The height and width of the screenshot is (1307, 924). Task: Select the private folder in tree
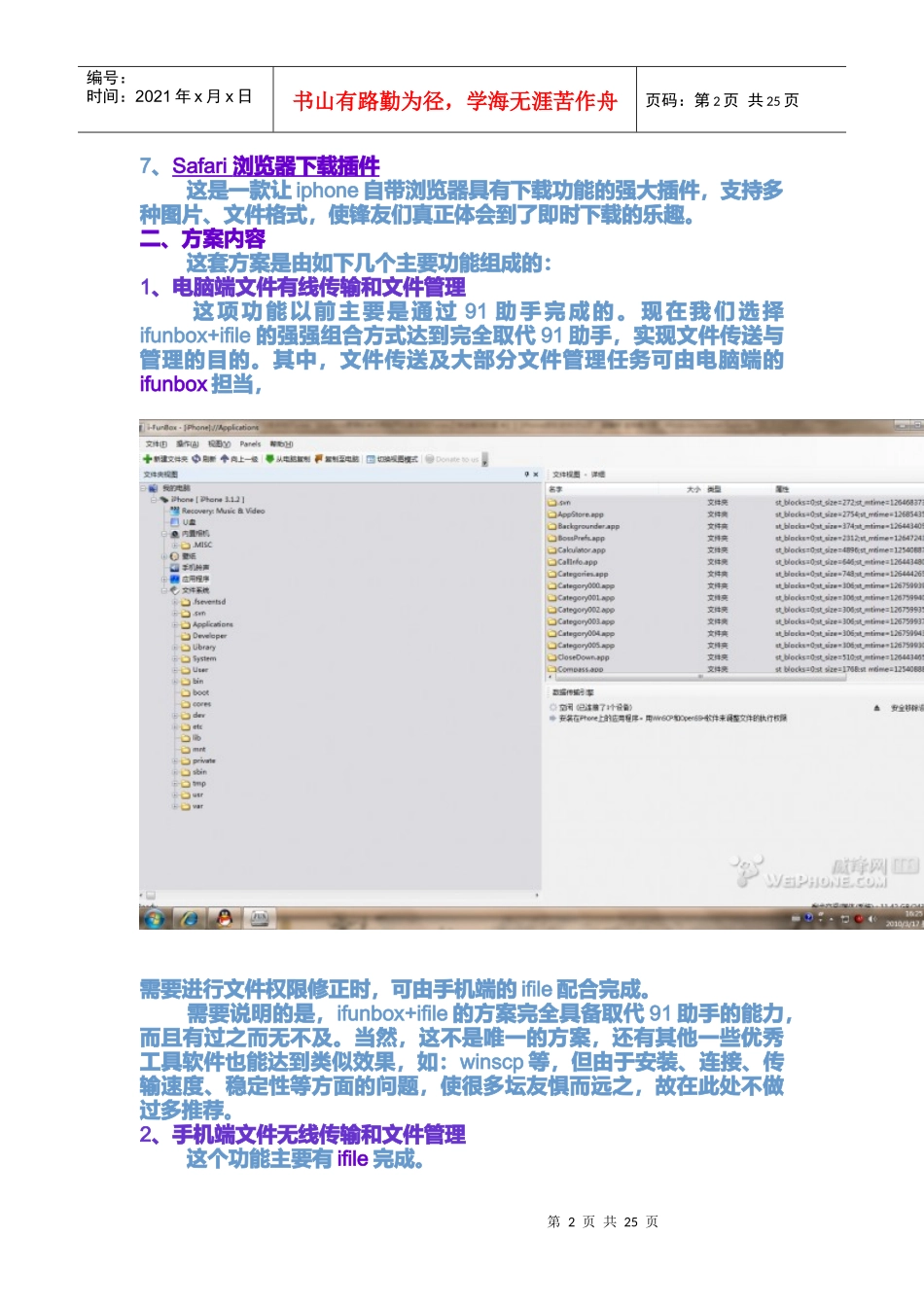pyautogui.click(x=199, y=760)
